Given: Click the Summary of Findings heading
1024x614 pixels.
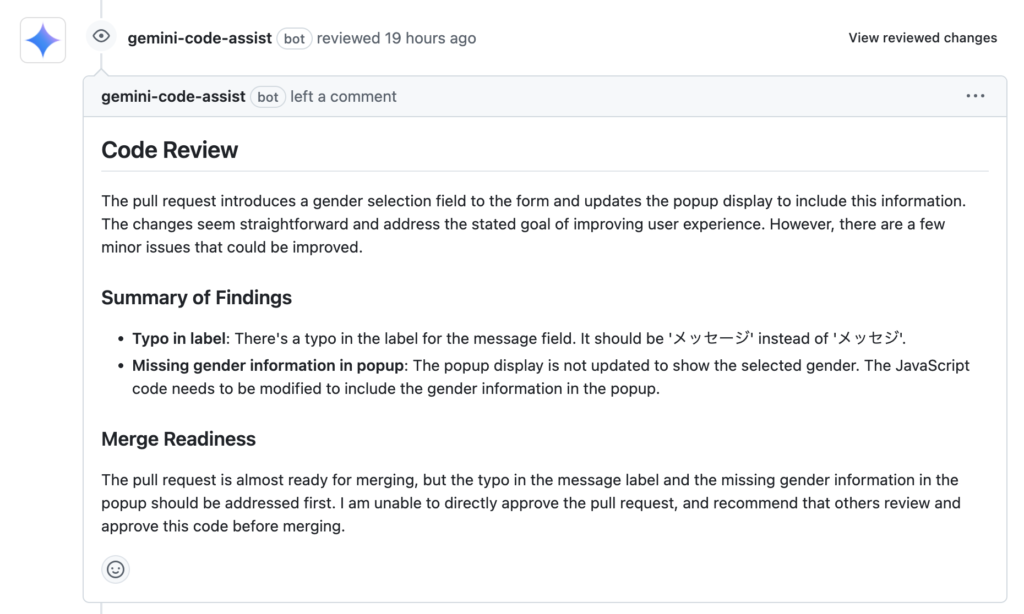Looking at the screenshot, I should (195, 298).
